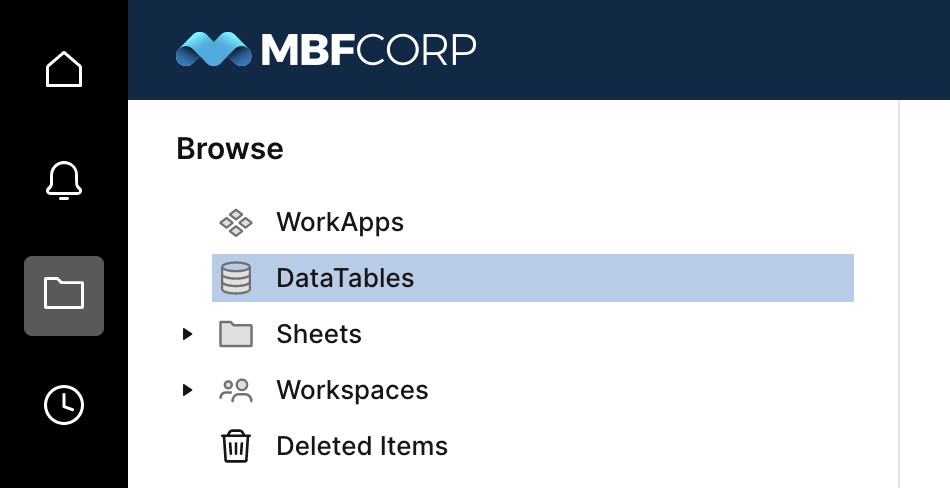Click the MBFCORP logo wave graphic
The image size is (950, 488).
click(214, 49)
